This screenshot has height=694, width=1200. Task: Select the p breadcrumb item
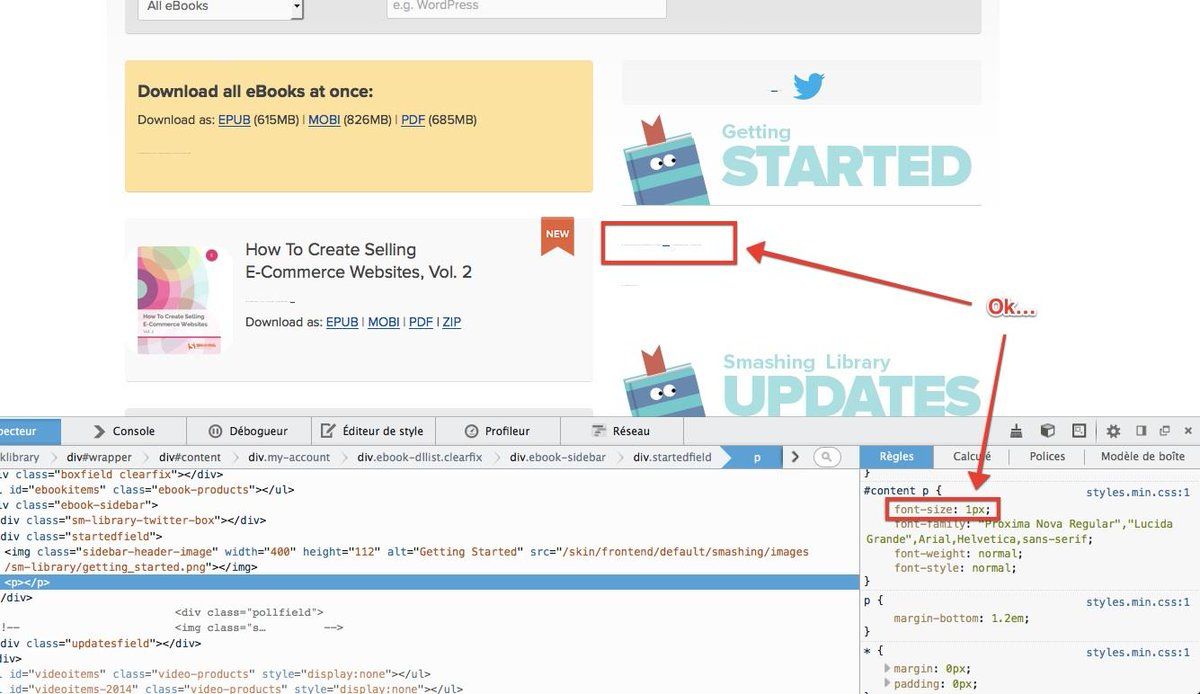[x=757, y=457]
